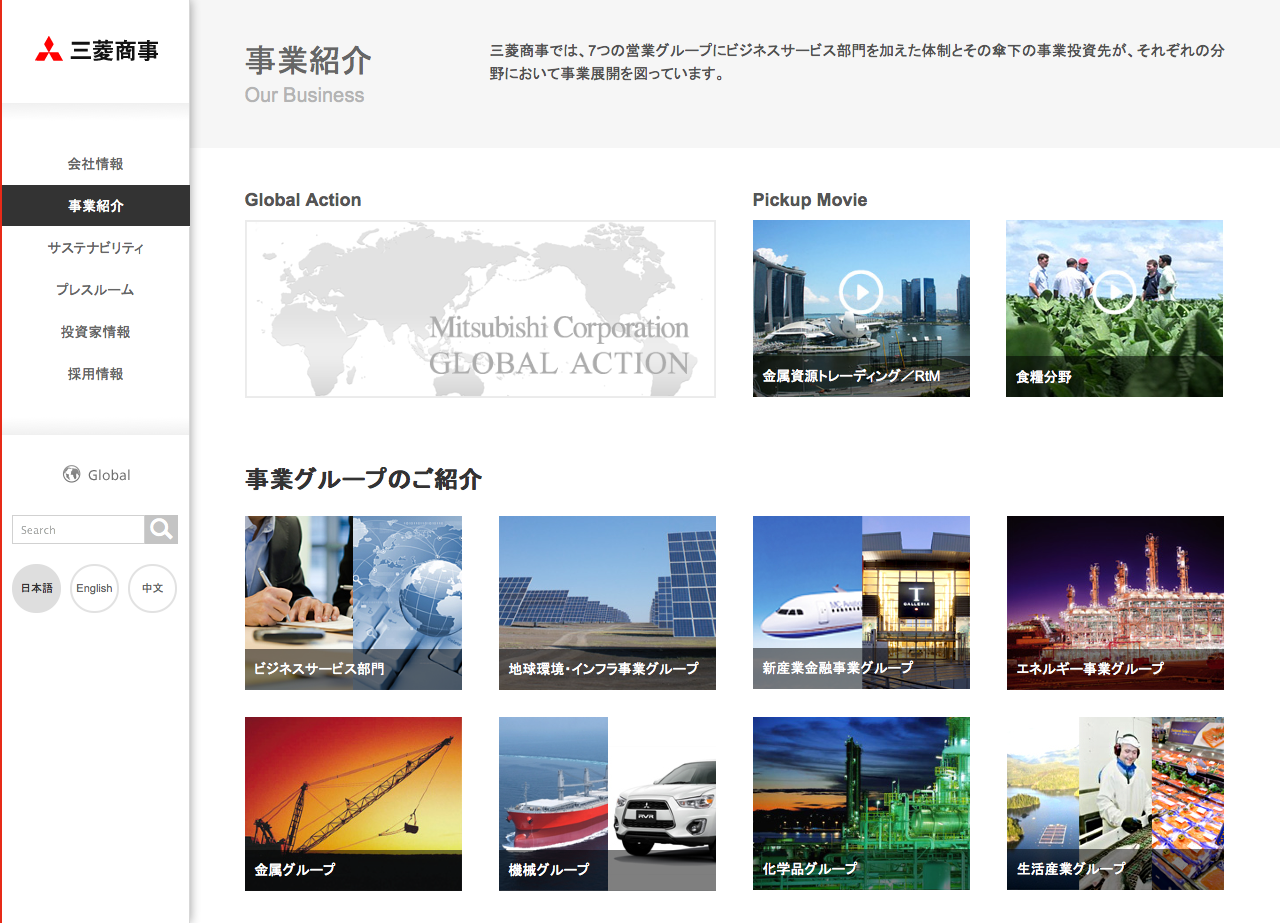Click the 事業グループのご紹介 heading

[x=363, y=479]
